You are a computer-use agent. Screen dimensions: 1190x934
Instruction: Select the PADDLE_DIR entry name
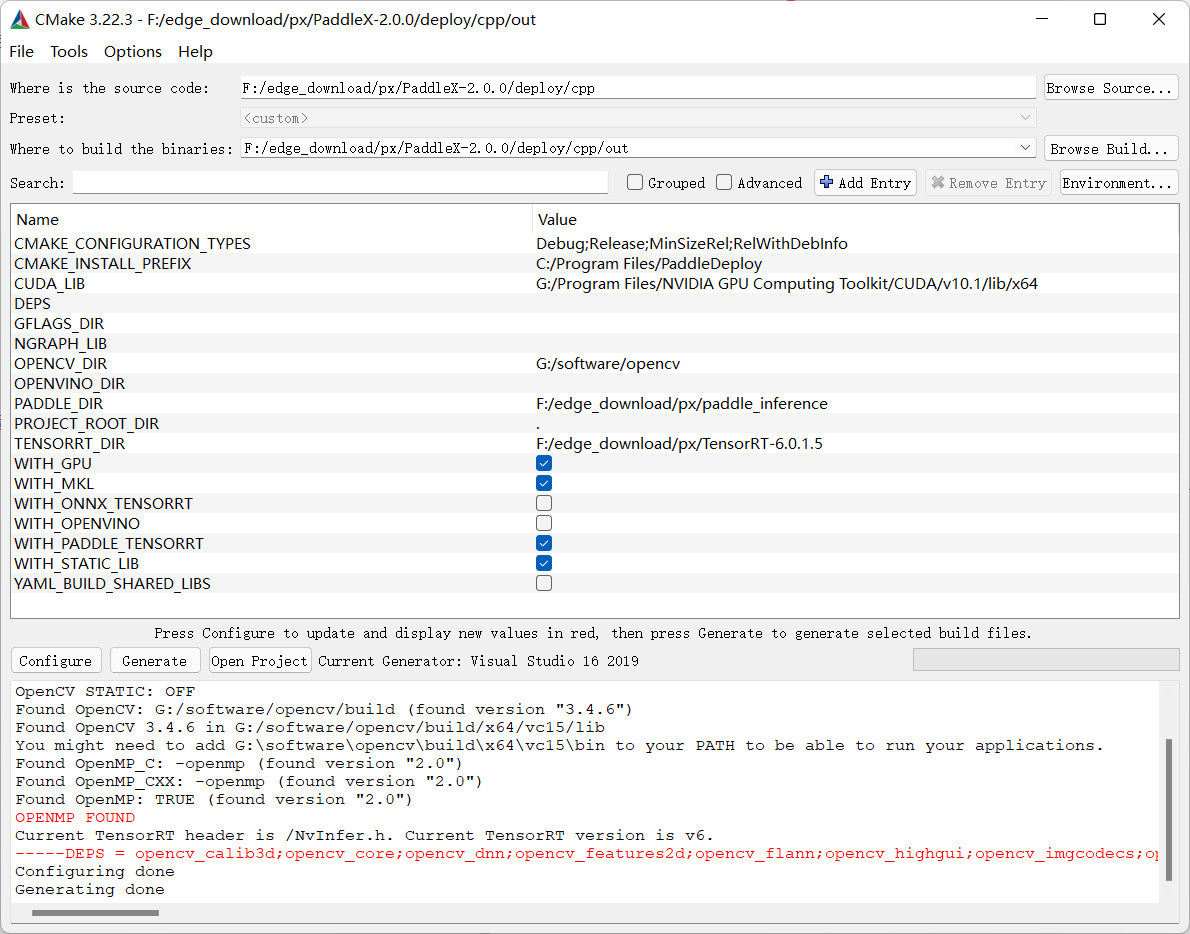click(x=58, y=404)
